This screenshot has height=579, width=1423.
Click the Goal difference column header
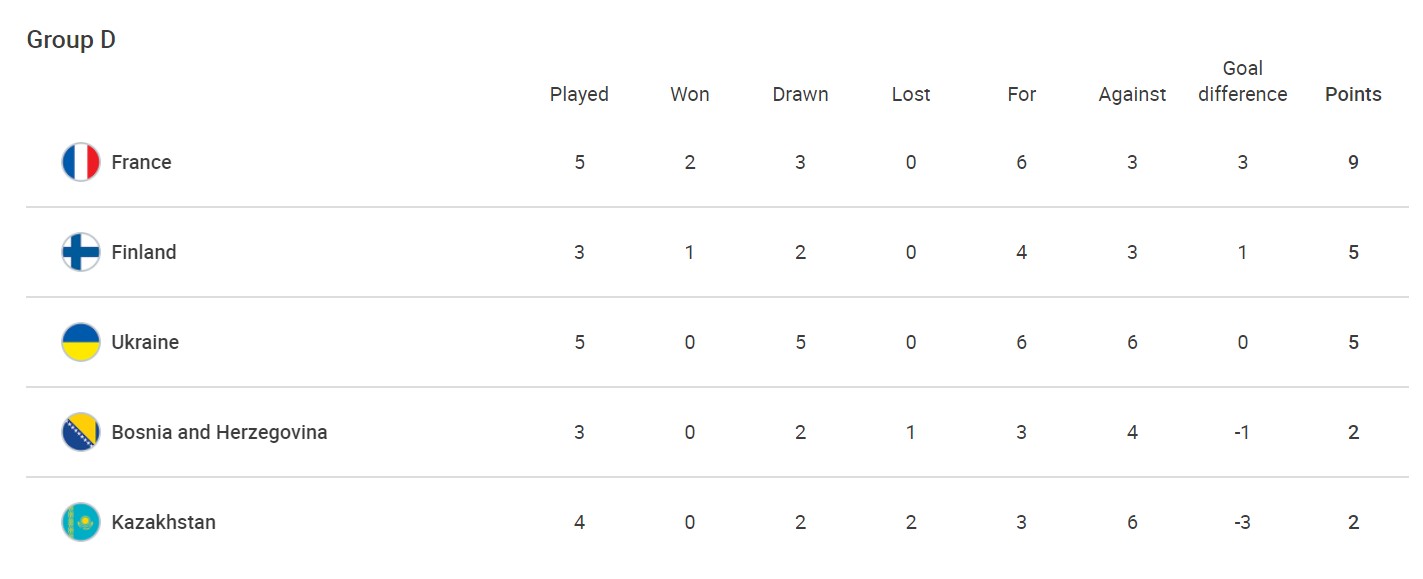tap(1243, 81)
